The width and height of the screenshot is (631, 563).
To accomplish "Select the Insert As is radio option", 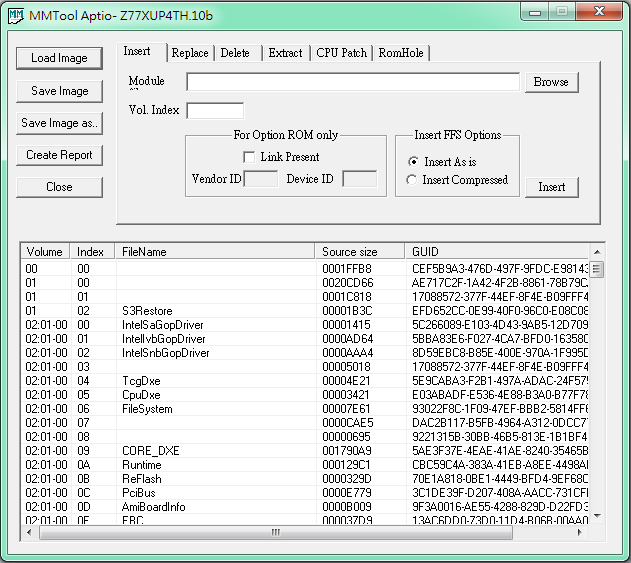I will [x=413, y=162].
